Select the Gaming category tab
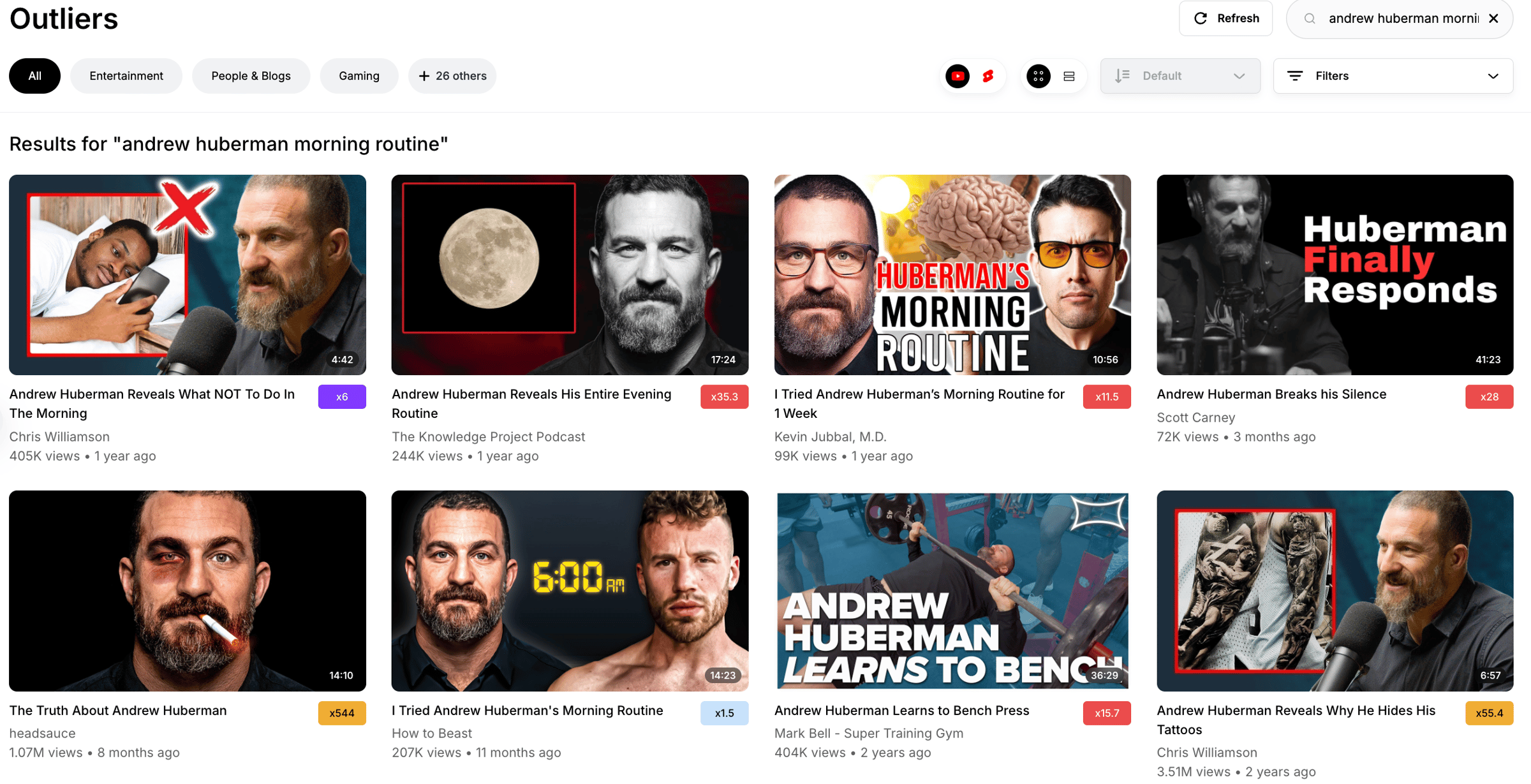The image size is (1531, 784). click(x=359, y=76)
